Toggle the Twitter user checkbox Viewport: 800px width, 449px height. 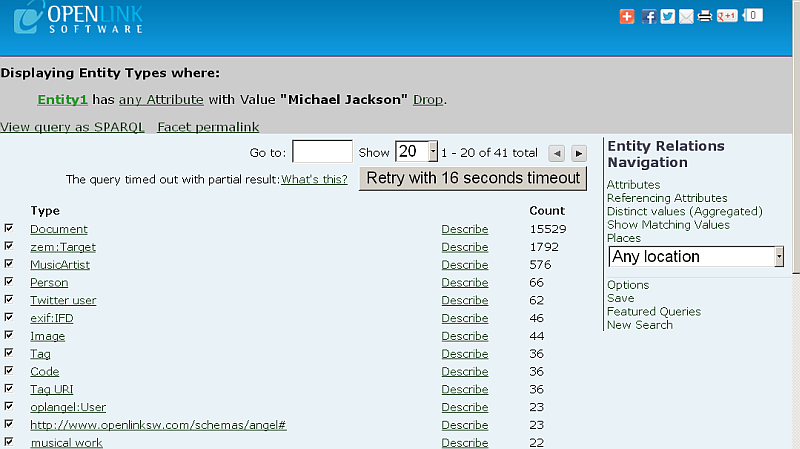pyautogui.click(x=9, y=299)
